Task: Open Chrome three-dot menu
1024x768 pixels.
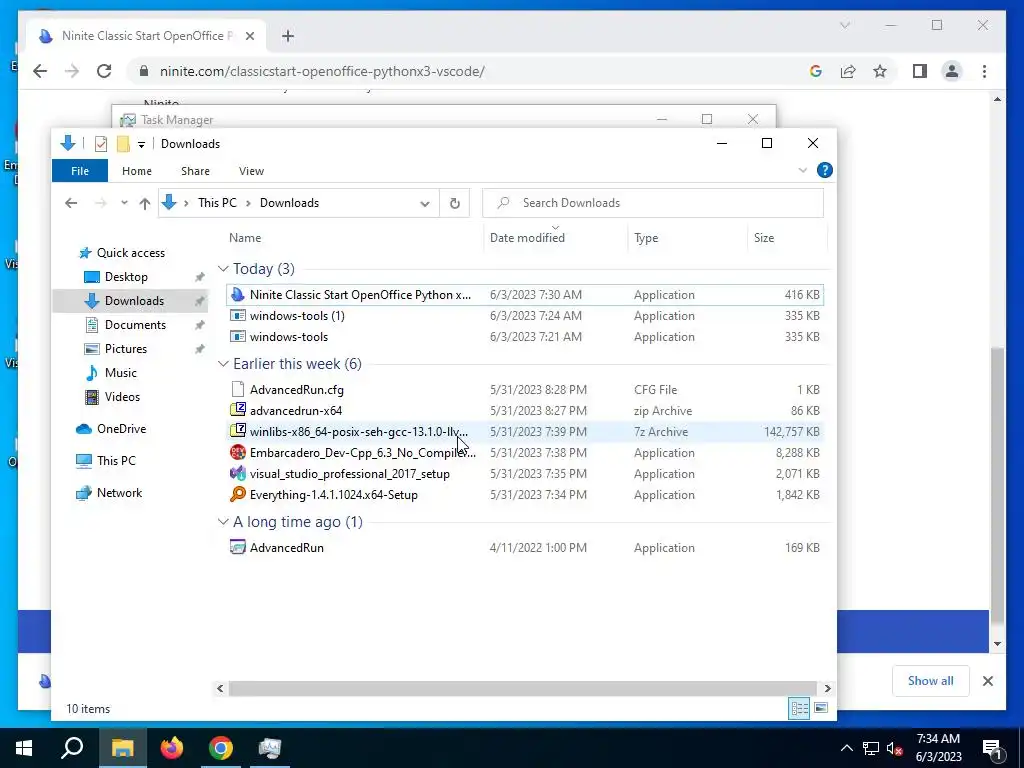Action: (985, 71)
